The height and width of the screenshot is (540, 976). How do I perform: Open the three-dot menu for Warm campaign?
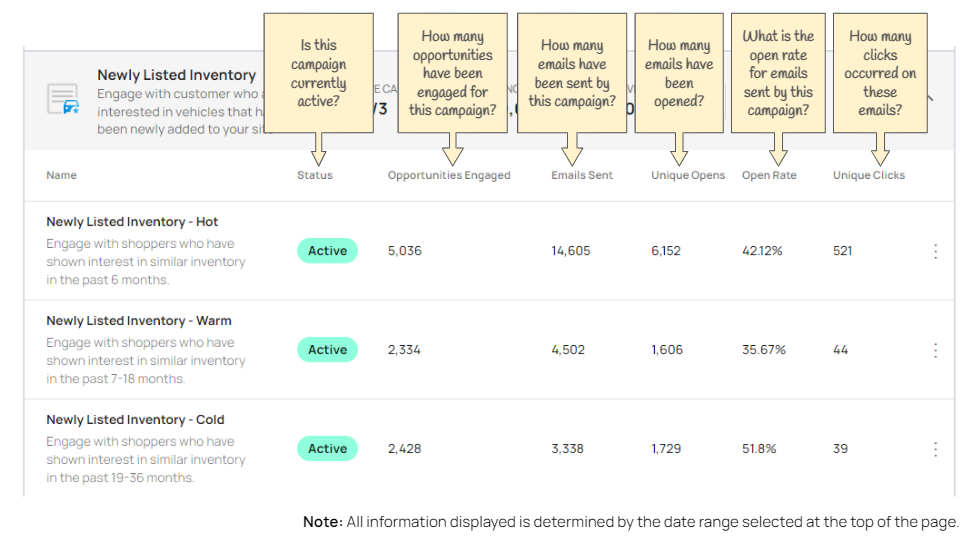tap(935, 350)
